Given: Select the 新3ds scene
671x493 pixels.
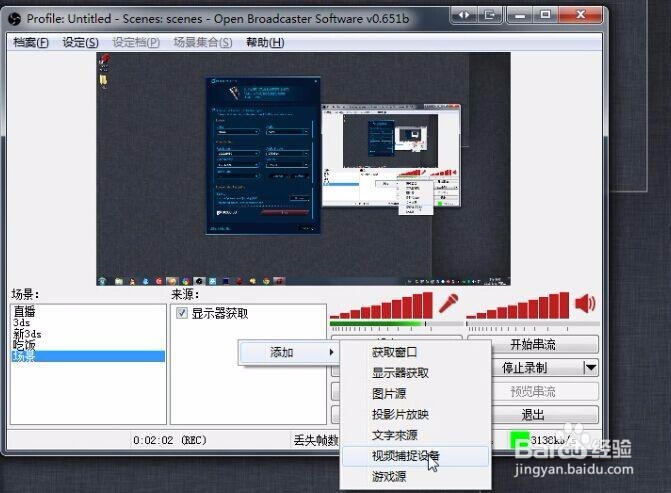Looking at the screenshot, I should click(x=88, y=334).
